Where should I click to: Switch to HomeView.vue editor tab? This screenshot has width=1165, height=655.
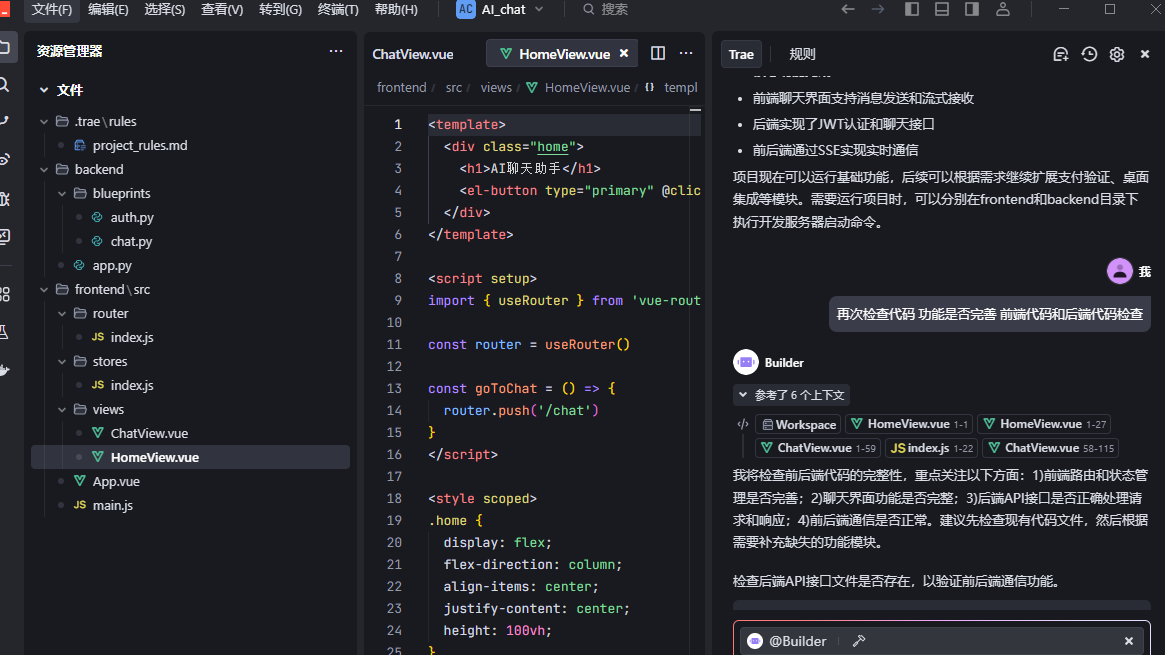pyautogui.click(x=564, y=54)
